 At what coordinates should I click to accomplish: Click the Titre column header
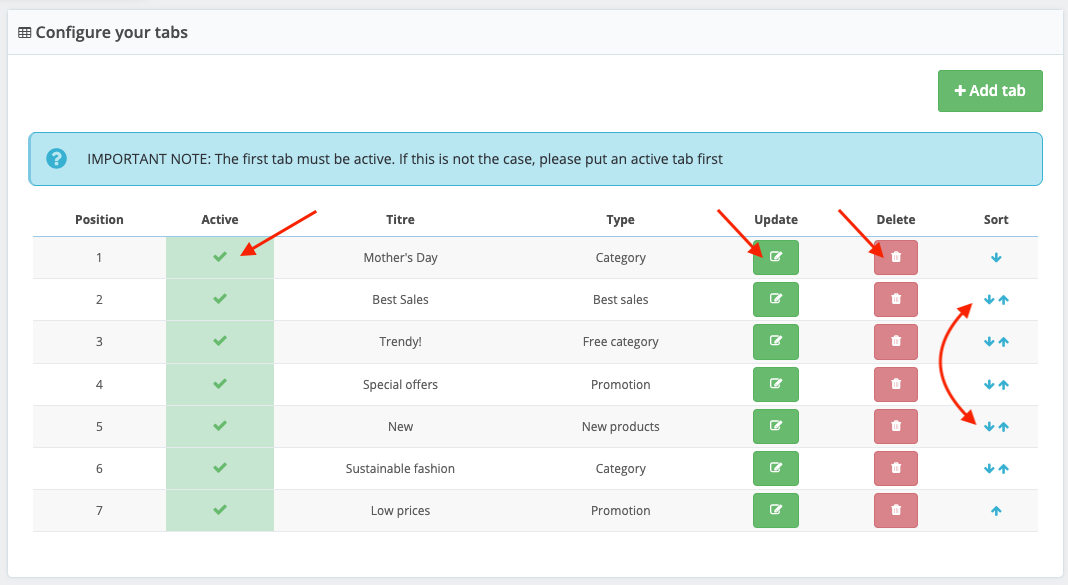click(x=400, y=219)
